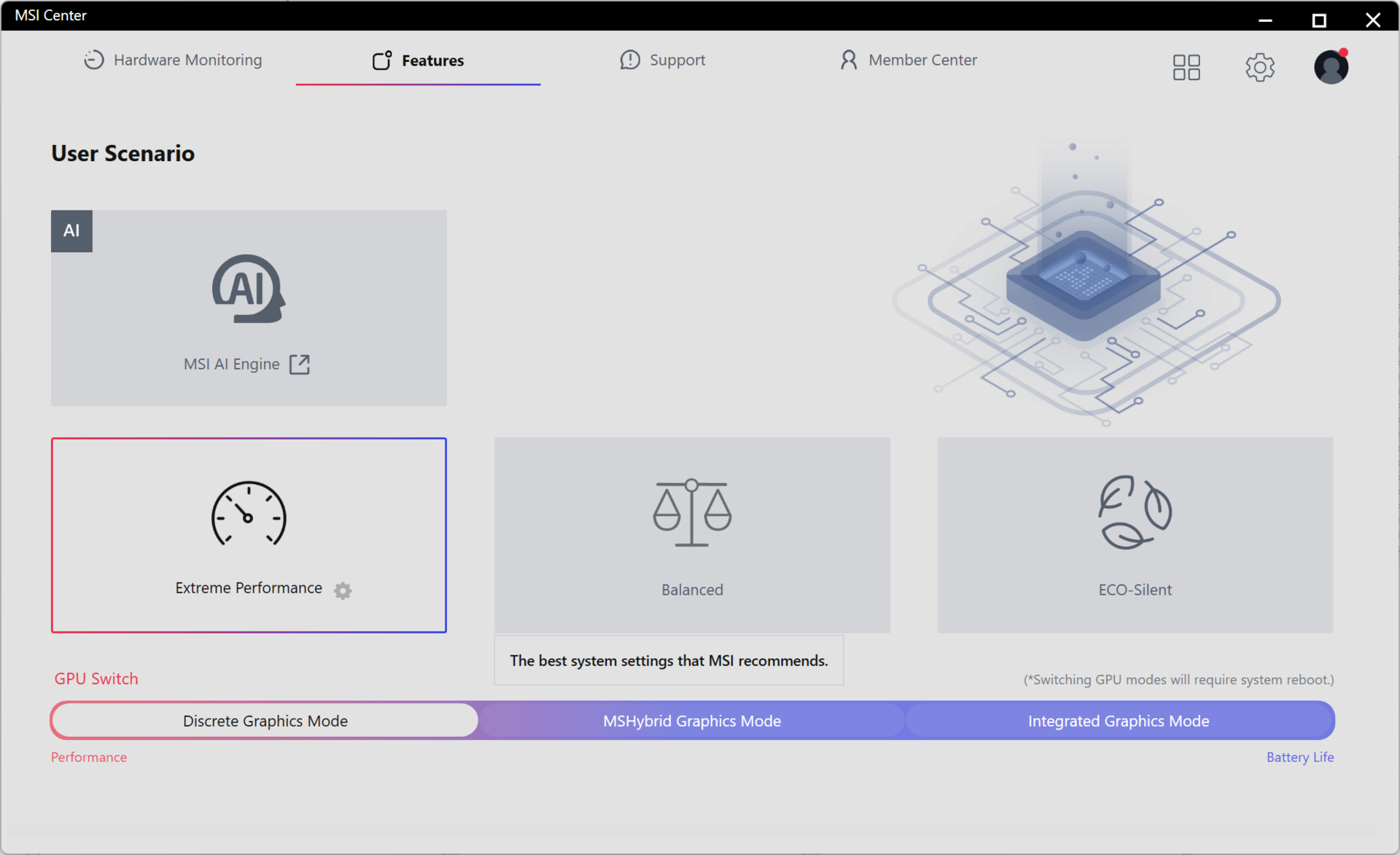Click the ECO-Silent label text
Screen dimensions: 1400x855
click(x=1135, y=590)
